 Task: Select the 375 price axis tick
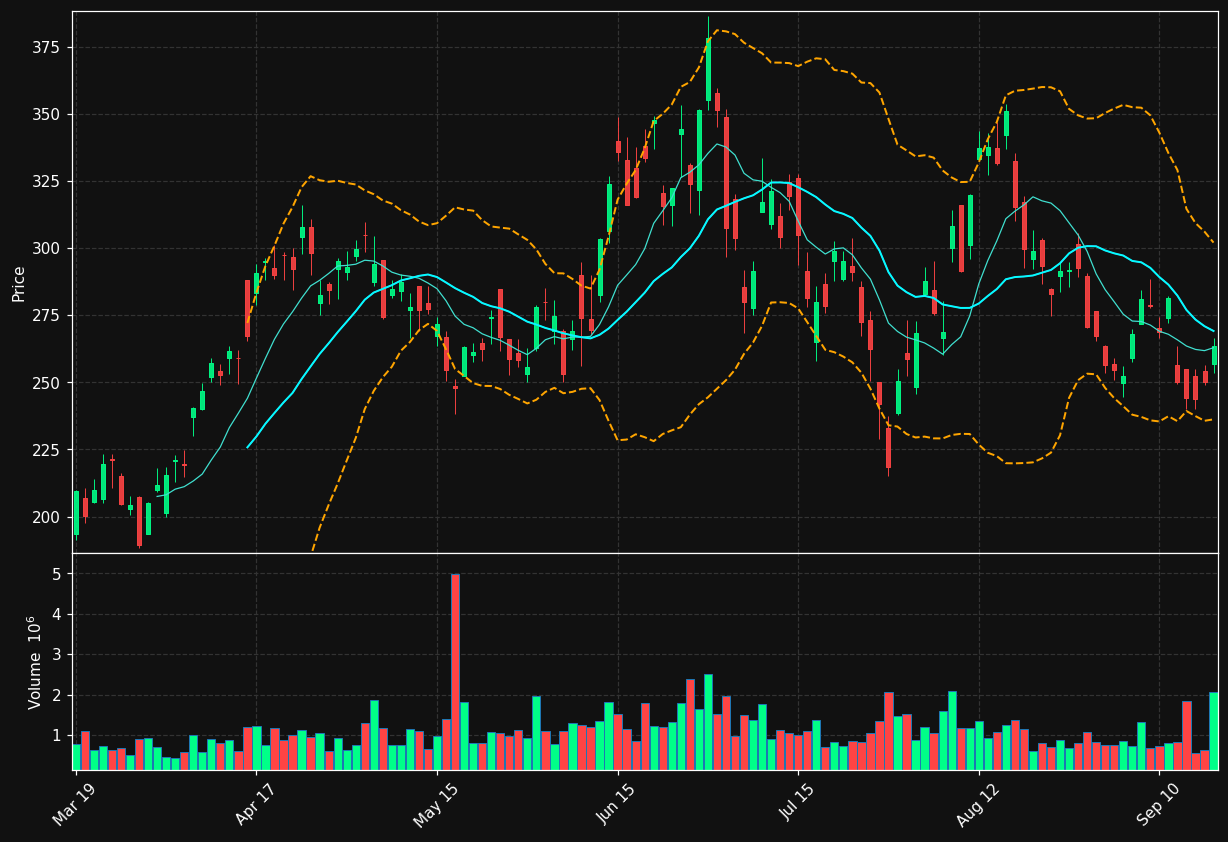coord(48,48)
